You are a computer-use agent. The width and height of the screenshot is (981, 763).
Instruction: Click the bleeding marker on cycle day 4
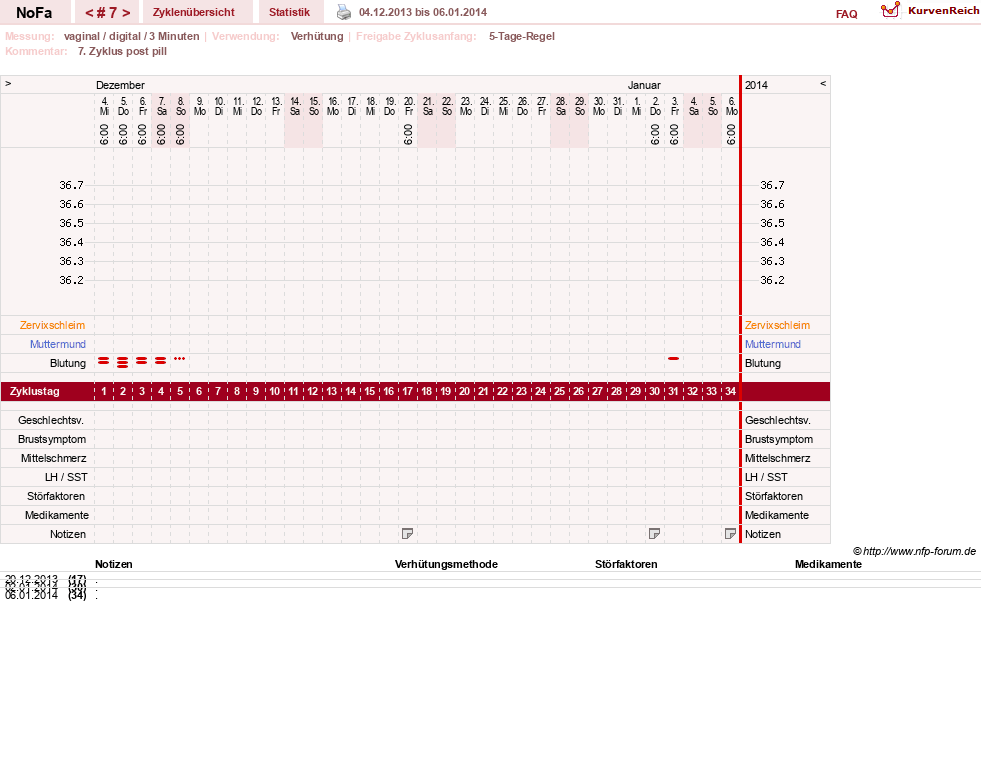point(161,361)
